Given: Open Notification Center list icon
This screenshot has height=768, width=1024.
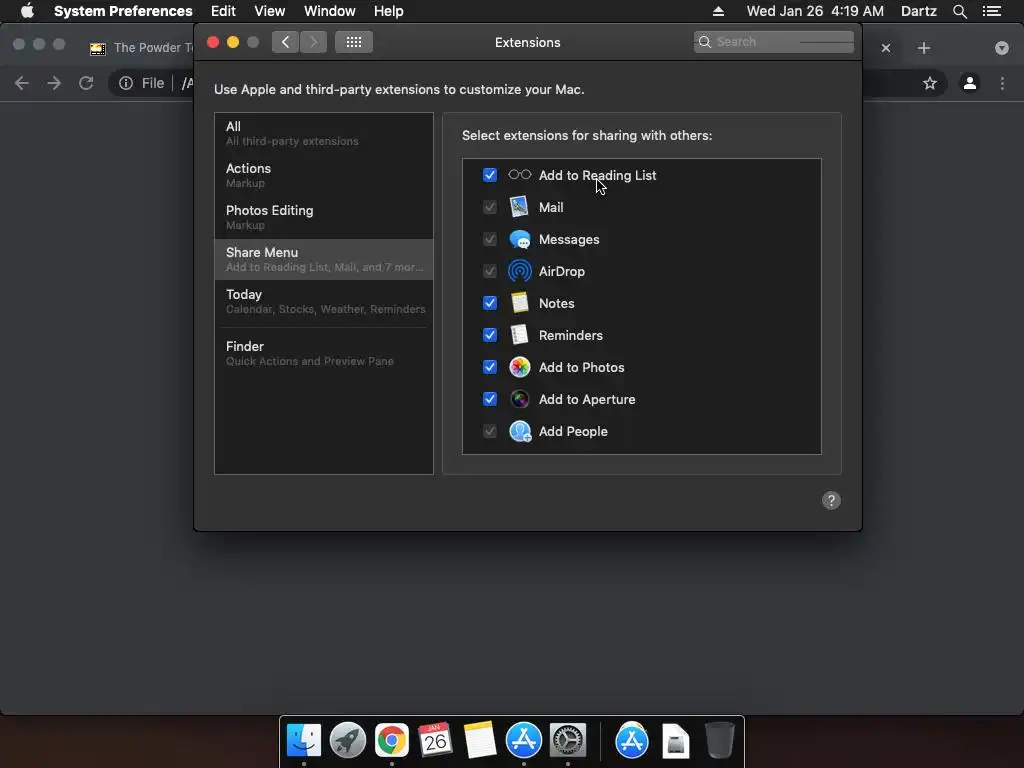Looking at the screenshot, I should [x=992, y=11].
